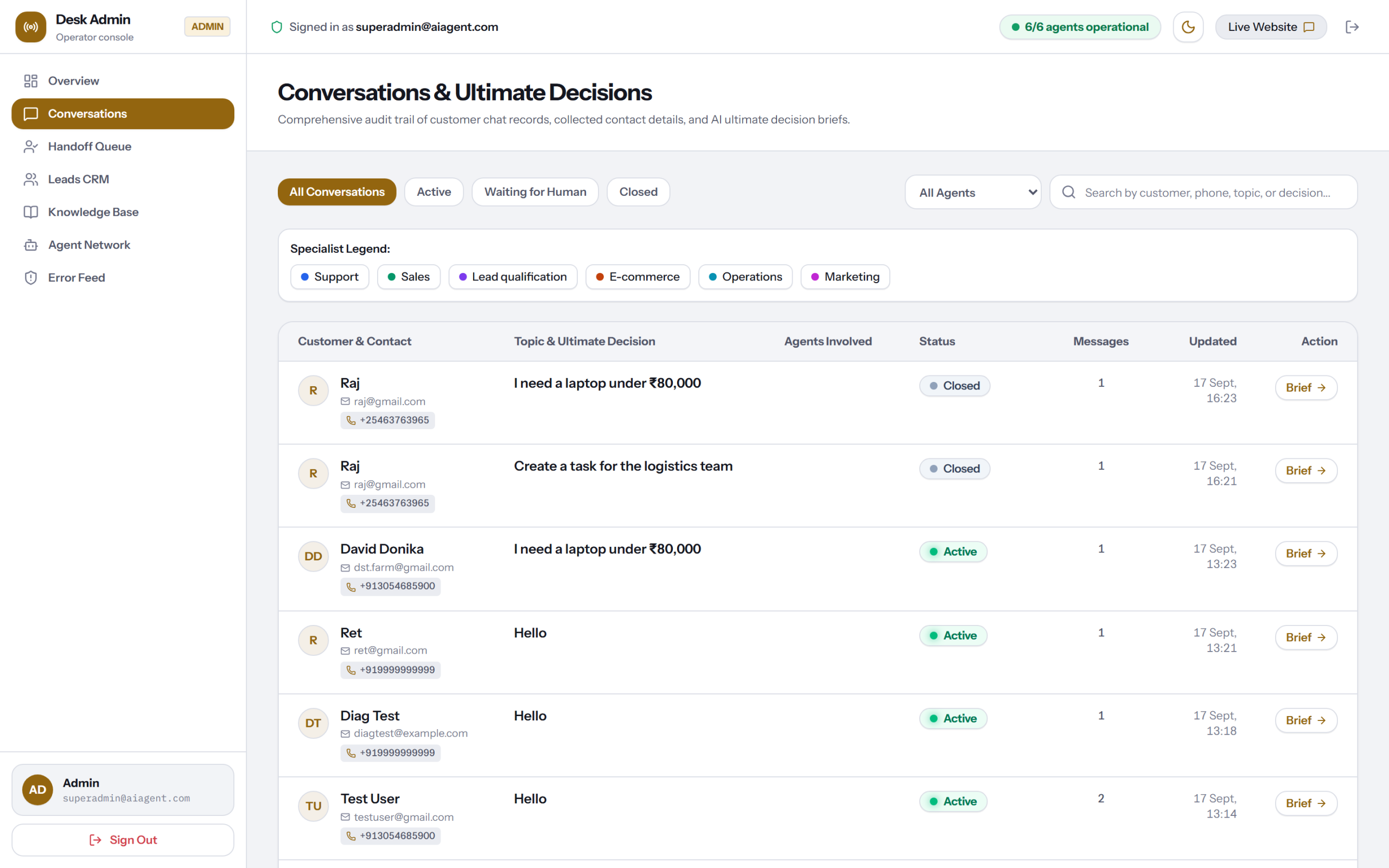Click dst.farm@gmail.com email
The height and width of the screenshot is (868, 1389).
point(404,567)
